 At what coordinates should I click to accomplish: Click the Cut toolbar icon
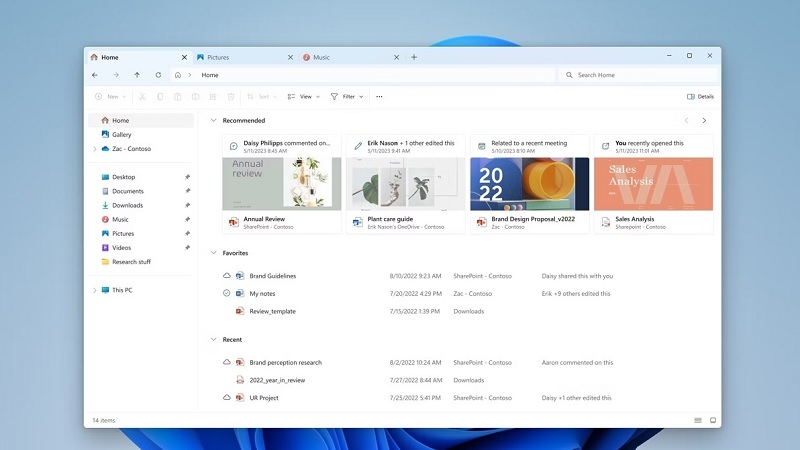142,96
